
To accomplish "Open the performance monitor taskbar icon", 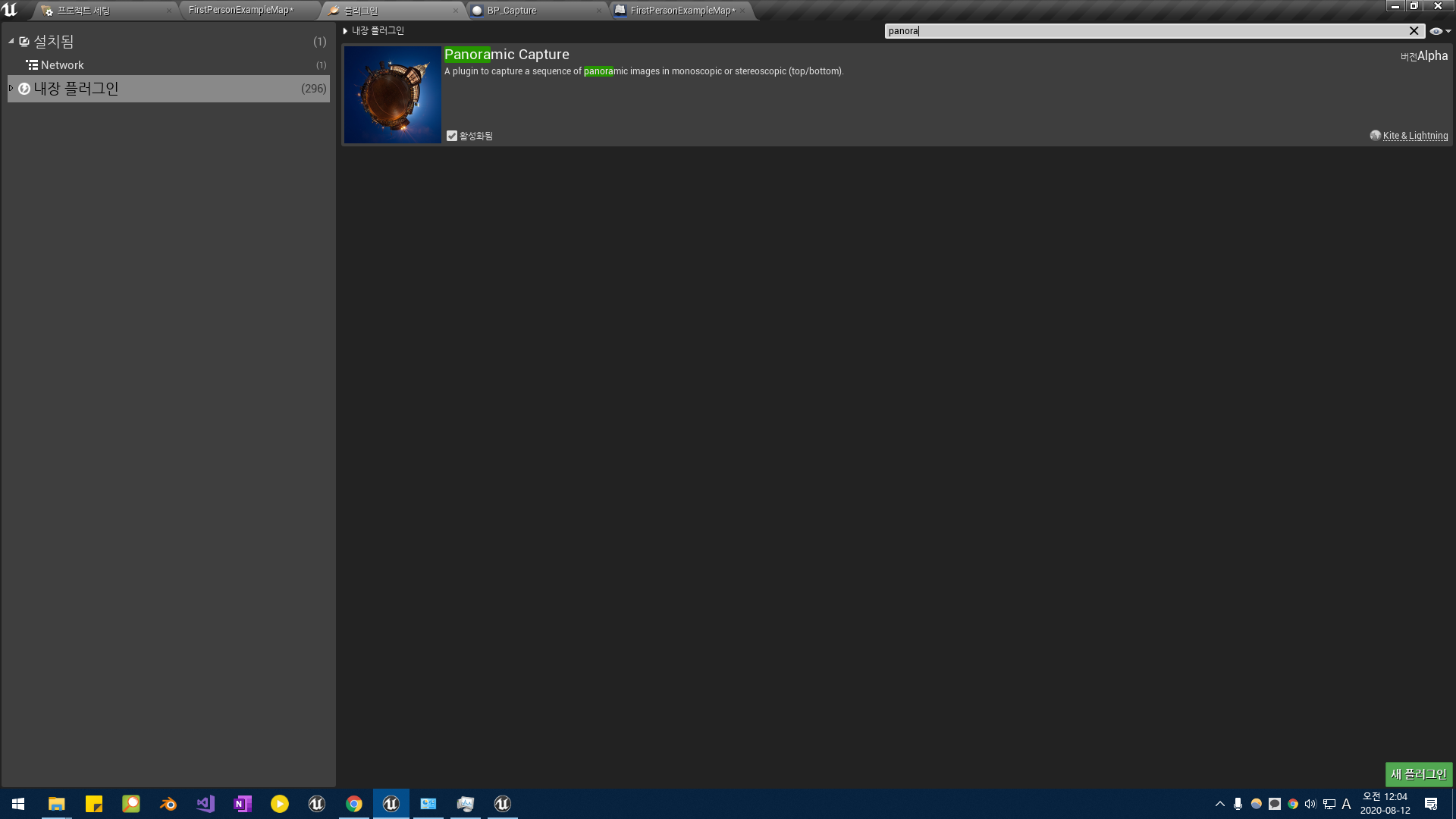I will (x=465, y=804).
